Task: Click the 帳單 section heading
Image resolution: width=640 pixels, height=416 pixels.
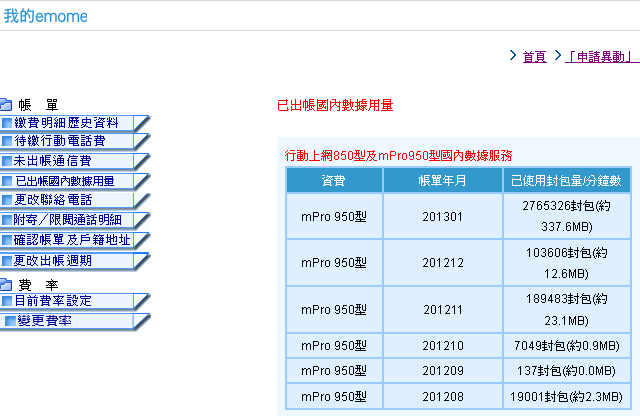Action: click(x=38, y=105)
